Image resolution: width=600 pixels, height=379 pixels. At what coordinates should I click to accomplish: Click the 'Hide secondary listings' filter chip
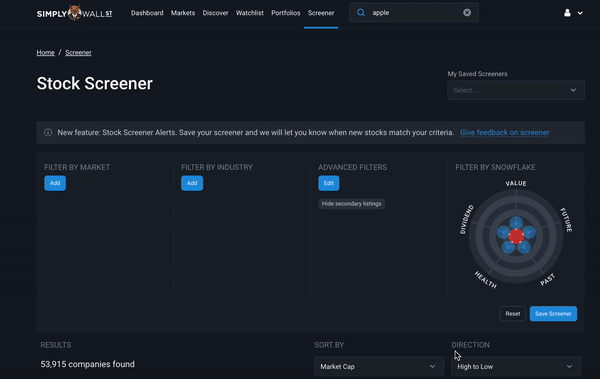coord(351,204)
